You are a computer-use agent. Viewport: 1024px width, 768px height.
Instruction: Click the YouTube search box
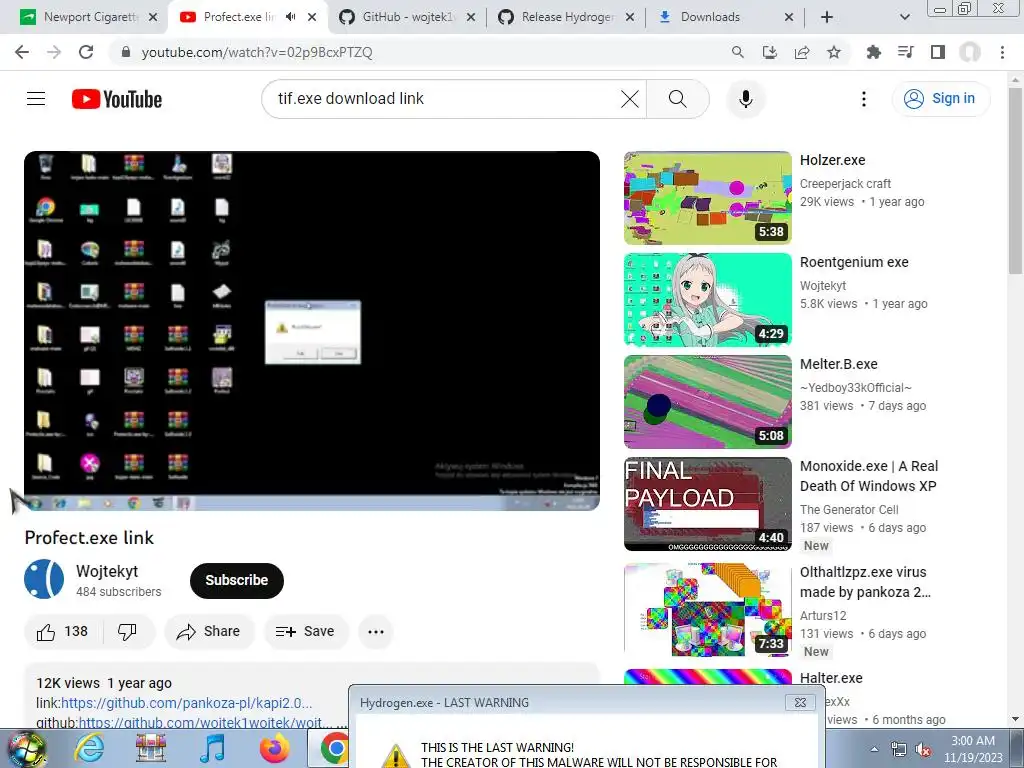click(444, 99)
